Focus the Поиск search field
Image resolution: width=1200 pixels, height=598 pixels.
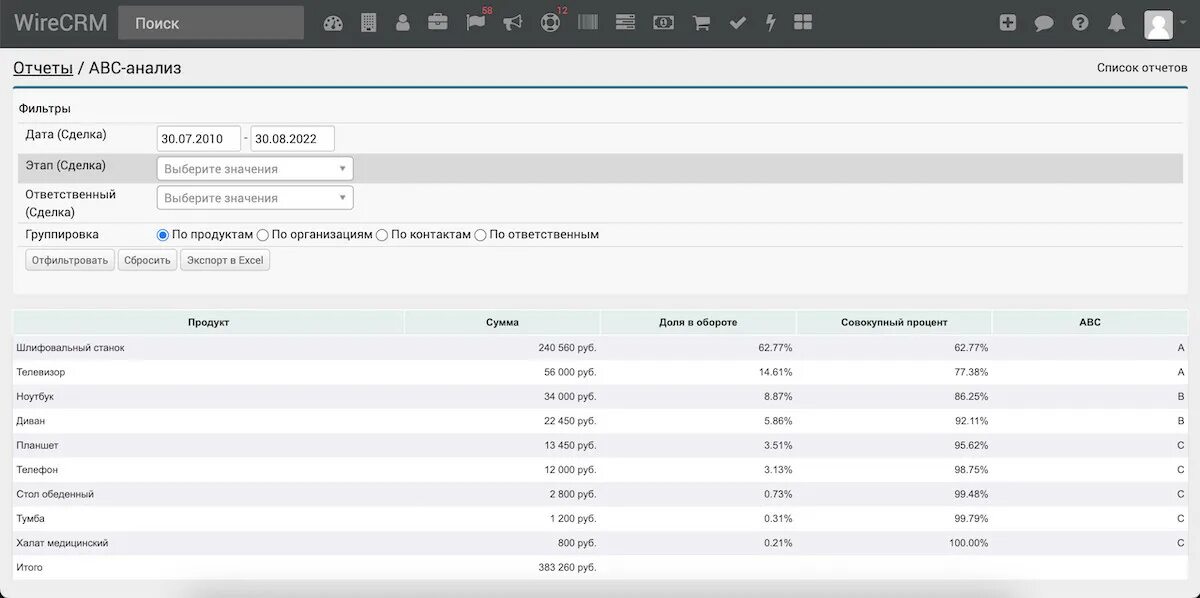point(211,23)
